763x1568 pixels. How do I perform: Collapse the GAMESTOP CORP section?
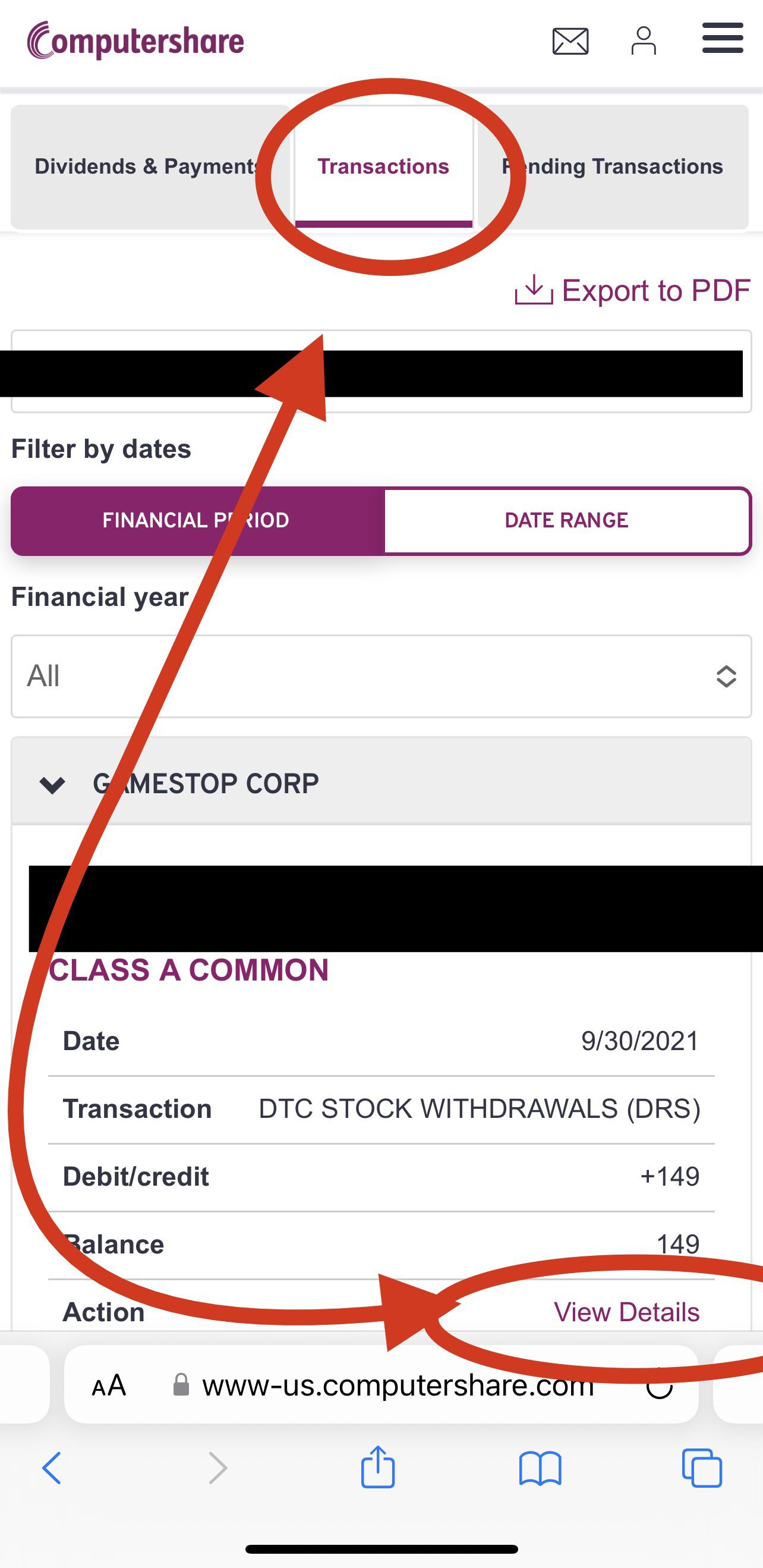pyautogui.click(x=52, y=784)
